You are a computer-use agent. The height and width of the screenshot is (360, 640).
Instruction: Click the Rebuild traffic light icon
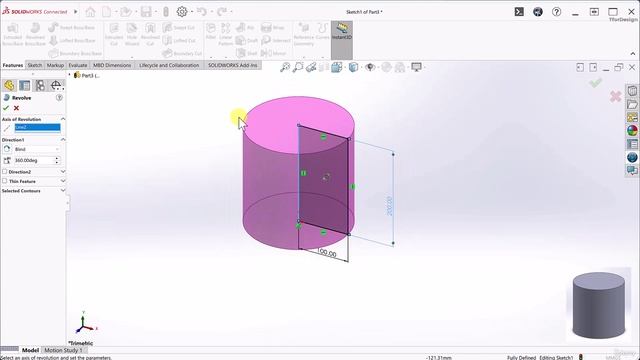click(x=166, y=12)
